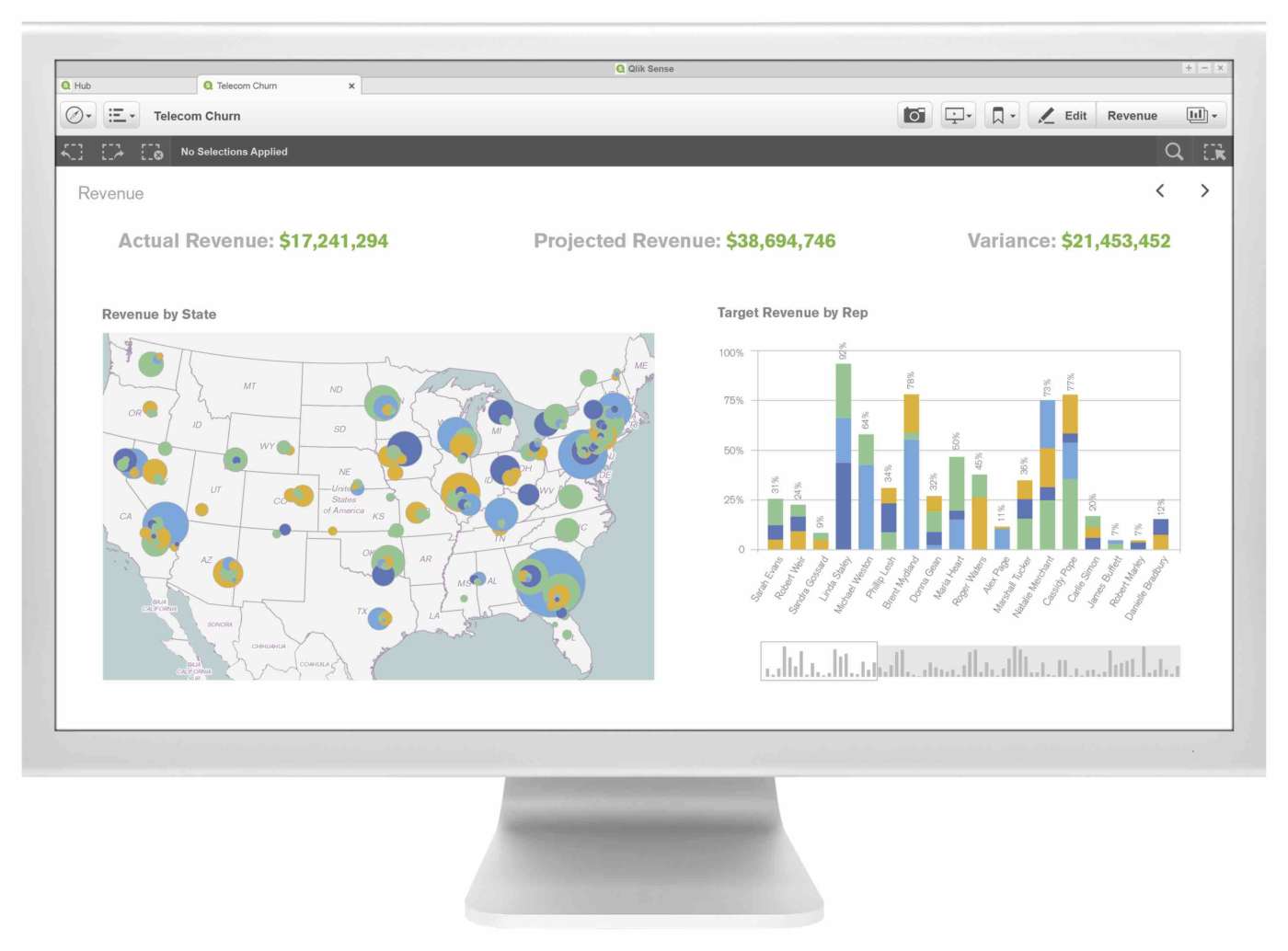
Task: Click the Target Revenue by Rep title
Action: [792, 313]
